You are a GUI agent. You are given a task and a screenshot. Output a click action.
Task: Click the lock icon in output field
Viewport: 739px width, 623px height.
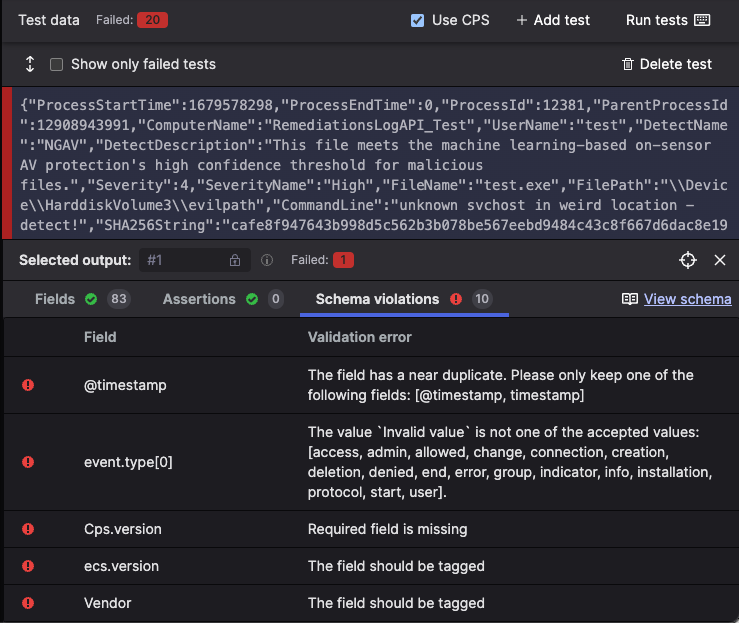235,260
